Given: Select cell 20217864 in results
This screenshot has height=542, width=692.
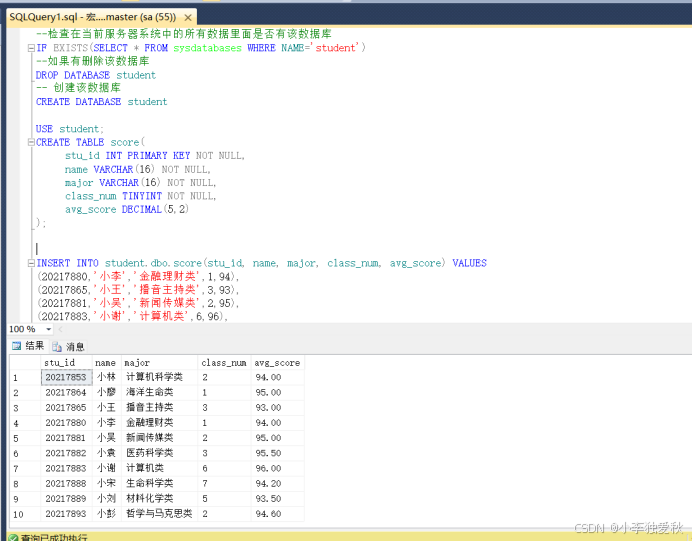Looking at the screenshot, I should click(66, 392).
